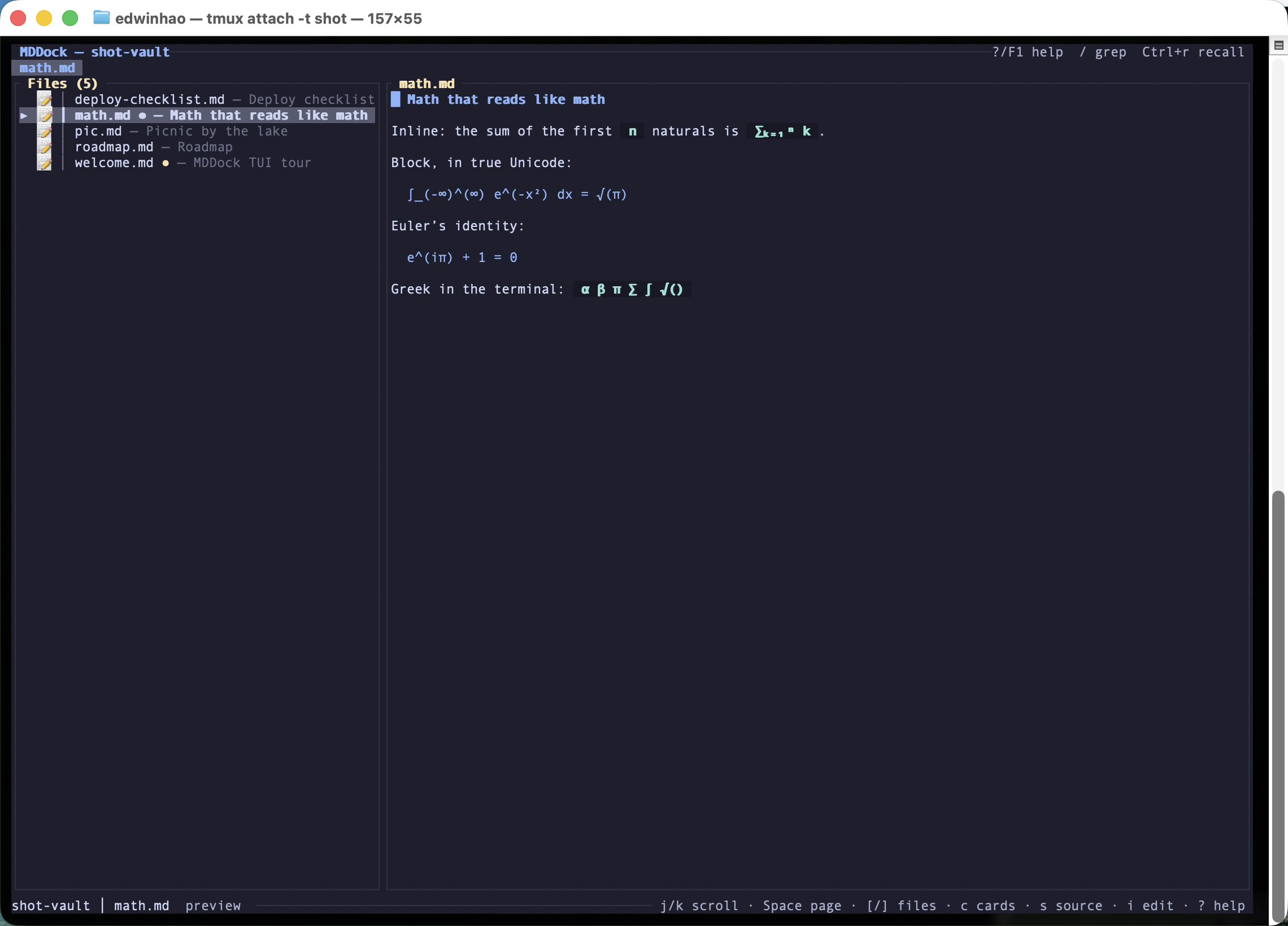Select the highlighted math.md file row
Image resolution: width=1288 pixels, height=926 pixels.
click(197, 115)
